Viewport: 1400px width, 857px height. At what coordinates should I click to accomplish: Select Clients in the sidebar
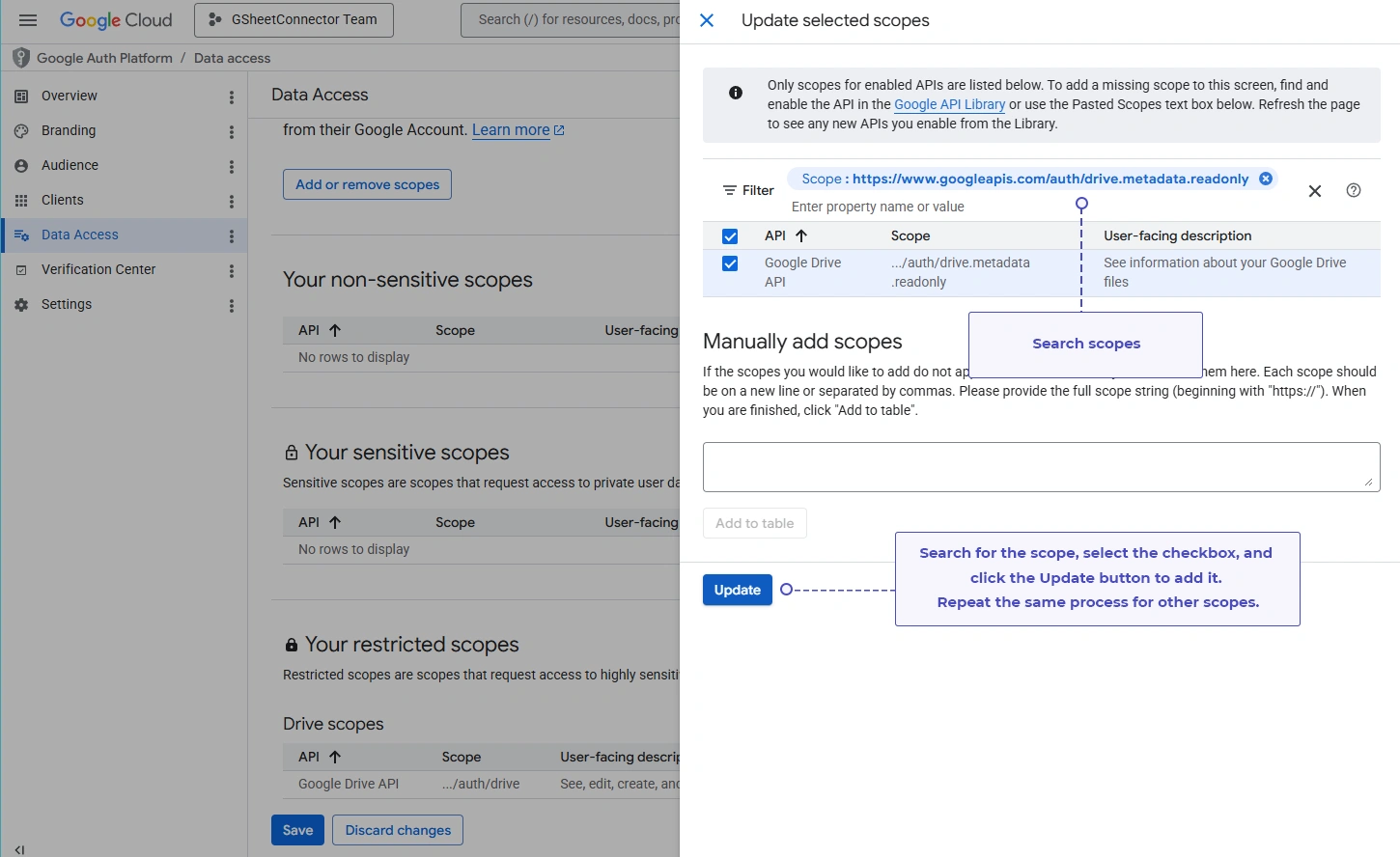point(63,200)
